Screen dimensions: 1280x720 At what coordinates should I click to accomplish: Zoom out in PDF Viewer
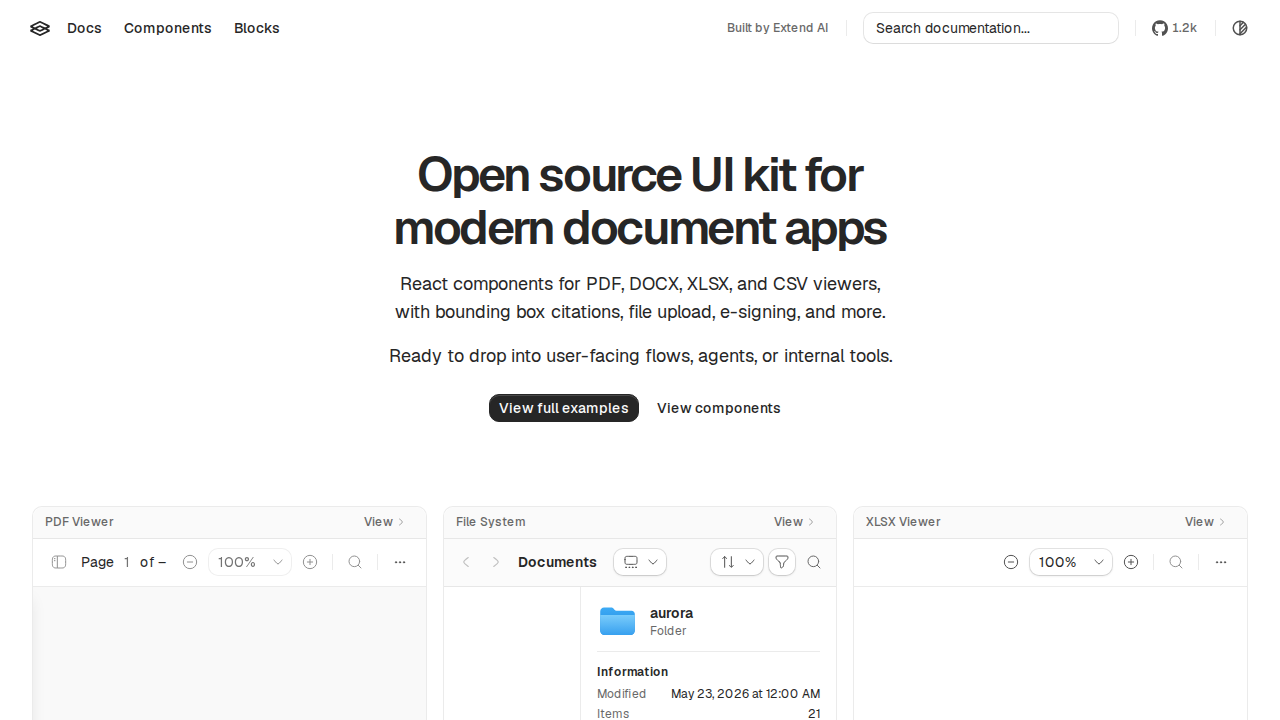190,562
